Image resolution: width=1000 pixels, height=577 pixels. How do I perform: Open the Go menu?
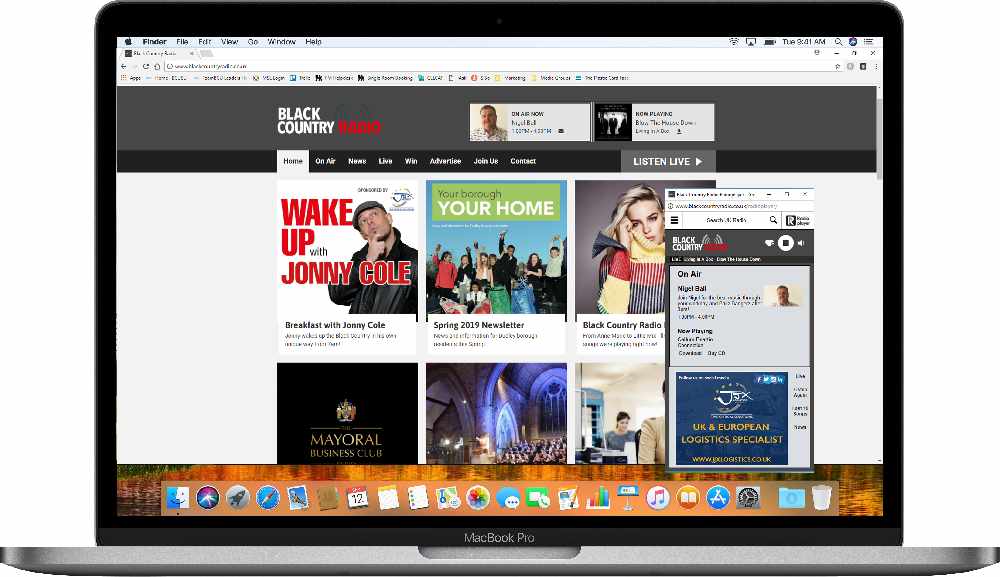tap(253, 42)
